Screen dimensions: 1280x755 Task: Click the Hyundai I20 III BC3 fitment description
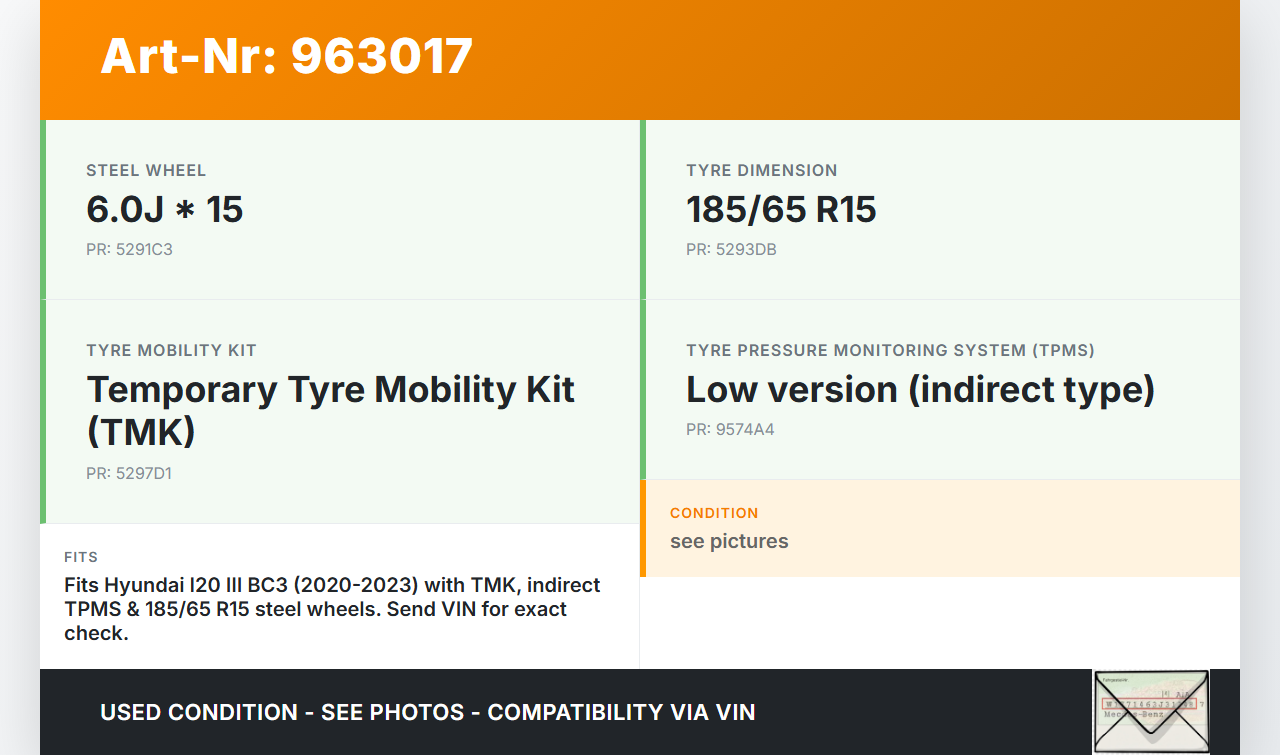332,609
